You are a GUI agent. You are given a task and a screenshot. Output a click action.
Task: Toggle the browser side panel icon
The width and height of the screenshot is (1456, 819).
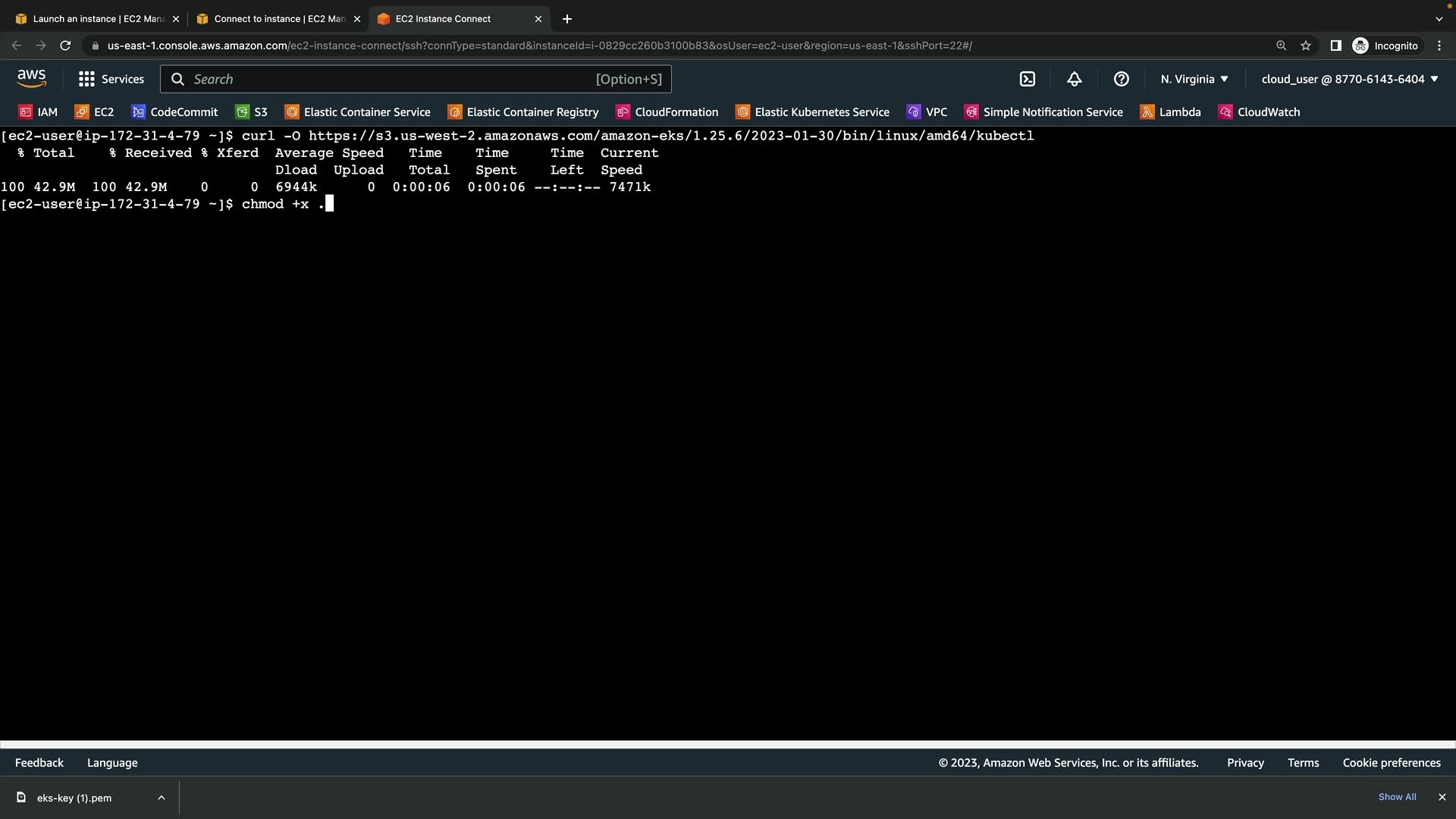click(1336, 45)
